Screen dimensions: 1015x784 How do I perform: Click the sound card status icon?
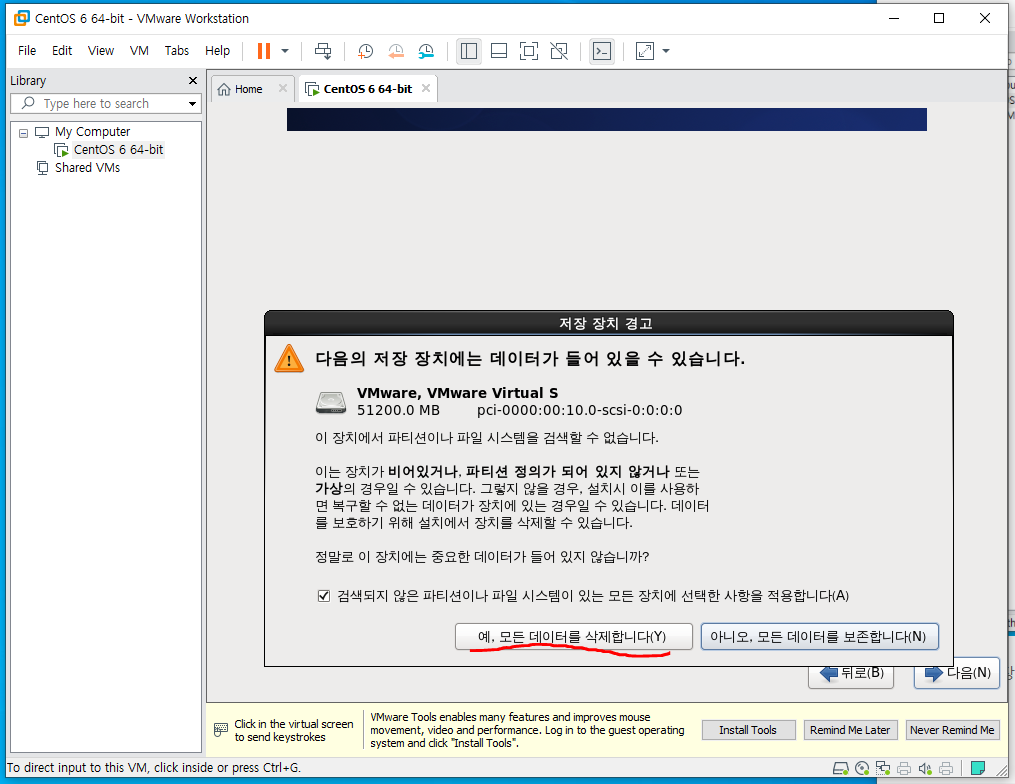point(925,768)
